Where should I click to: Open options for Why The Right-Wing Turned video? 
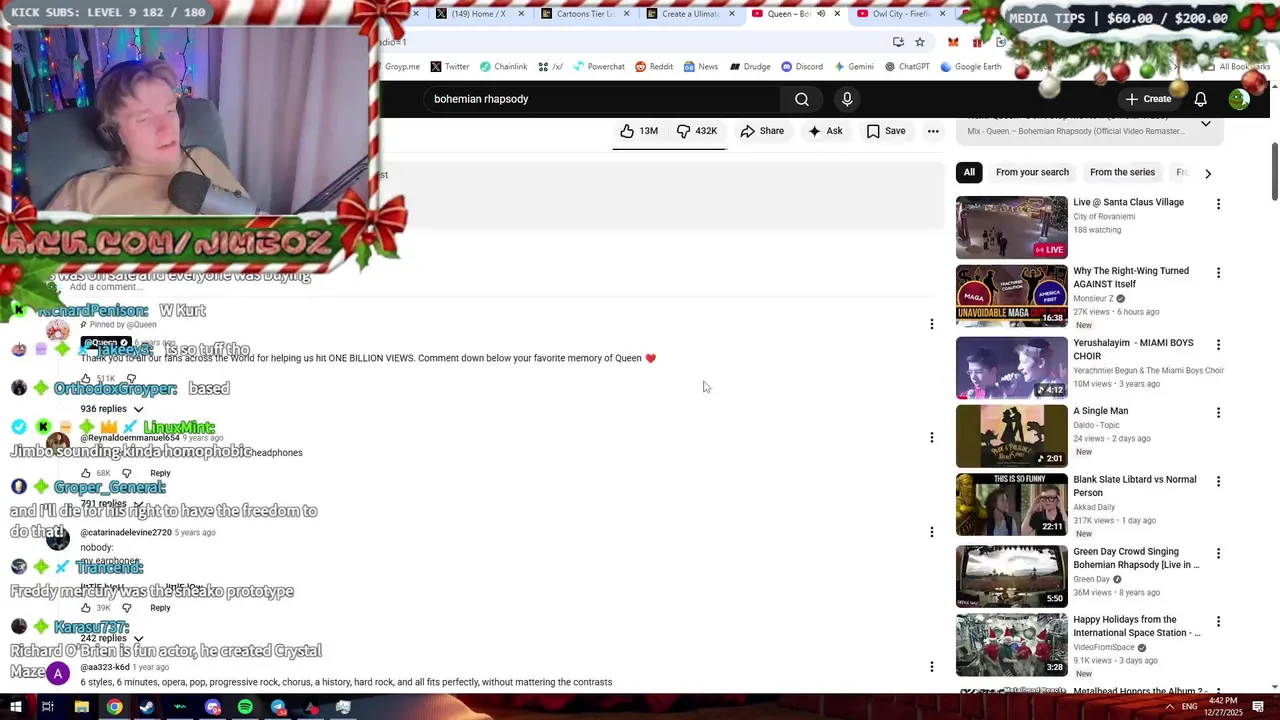[x=1218, y=273]
